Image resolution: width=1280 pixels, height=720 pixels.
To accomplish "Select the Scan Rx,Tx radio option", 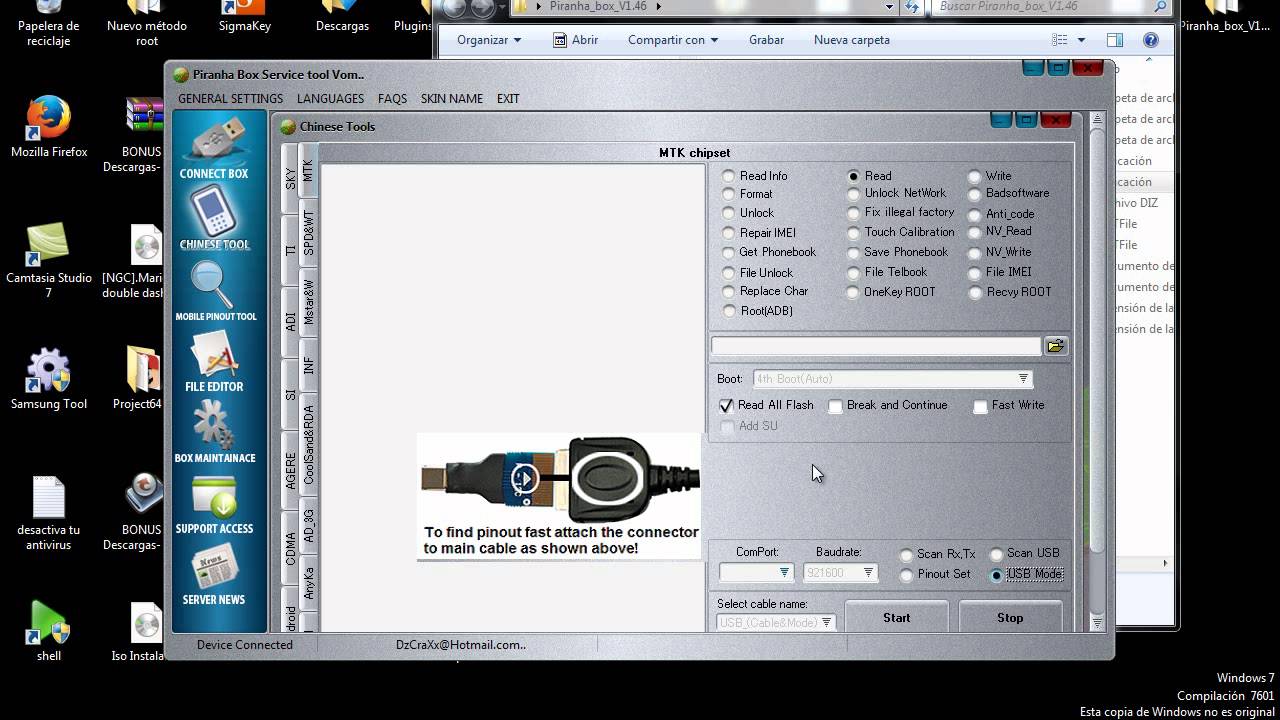I will (906, 554).
